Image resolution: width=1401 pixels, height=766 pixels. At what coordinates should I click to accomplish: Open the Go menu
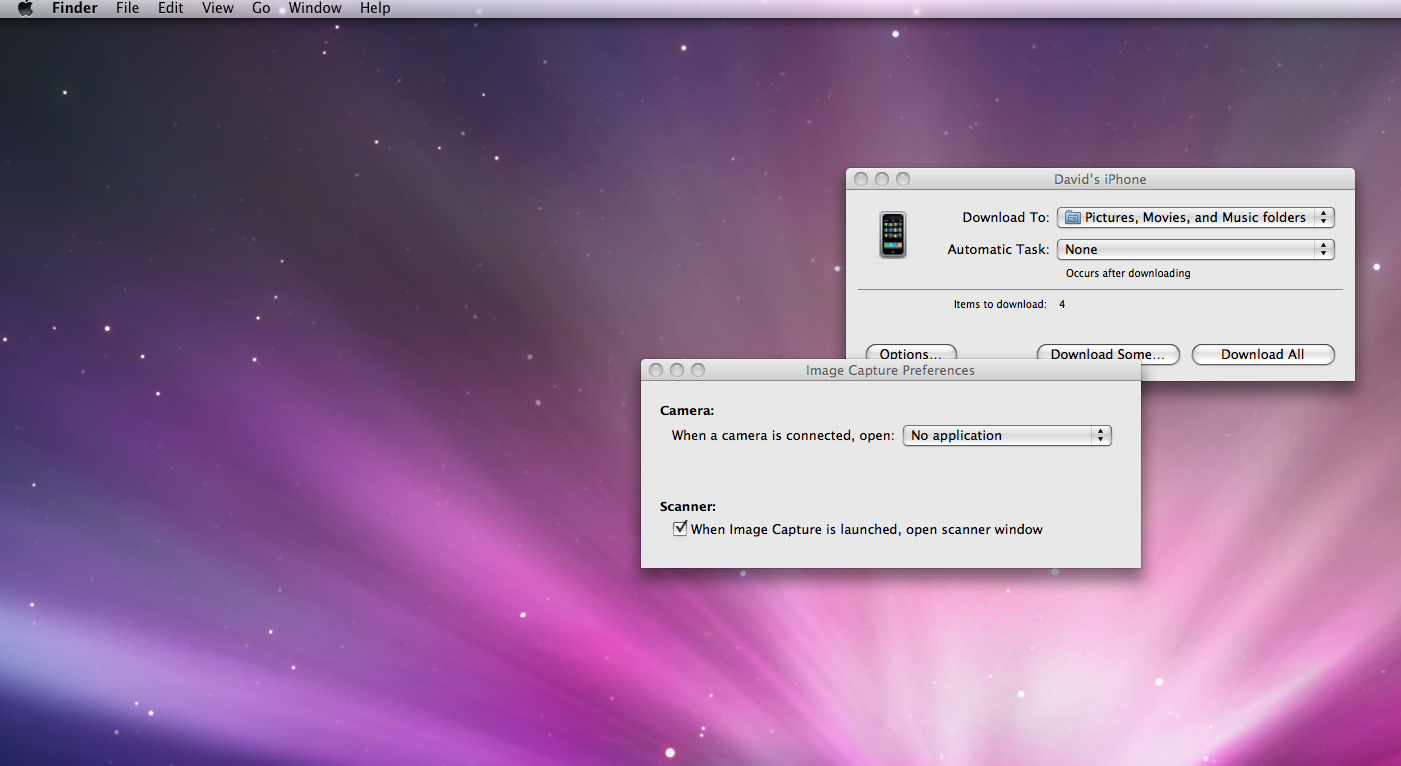(x=261, y=8)
